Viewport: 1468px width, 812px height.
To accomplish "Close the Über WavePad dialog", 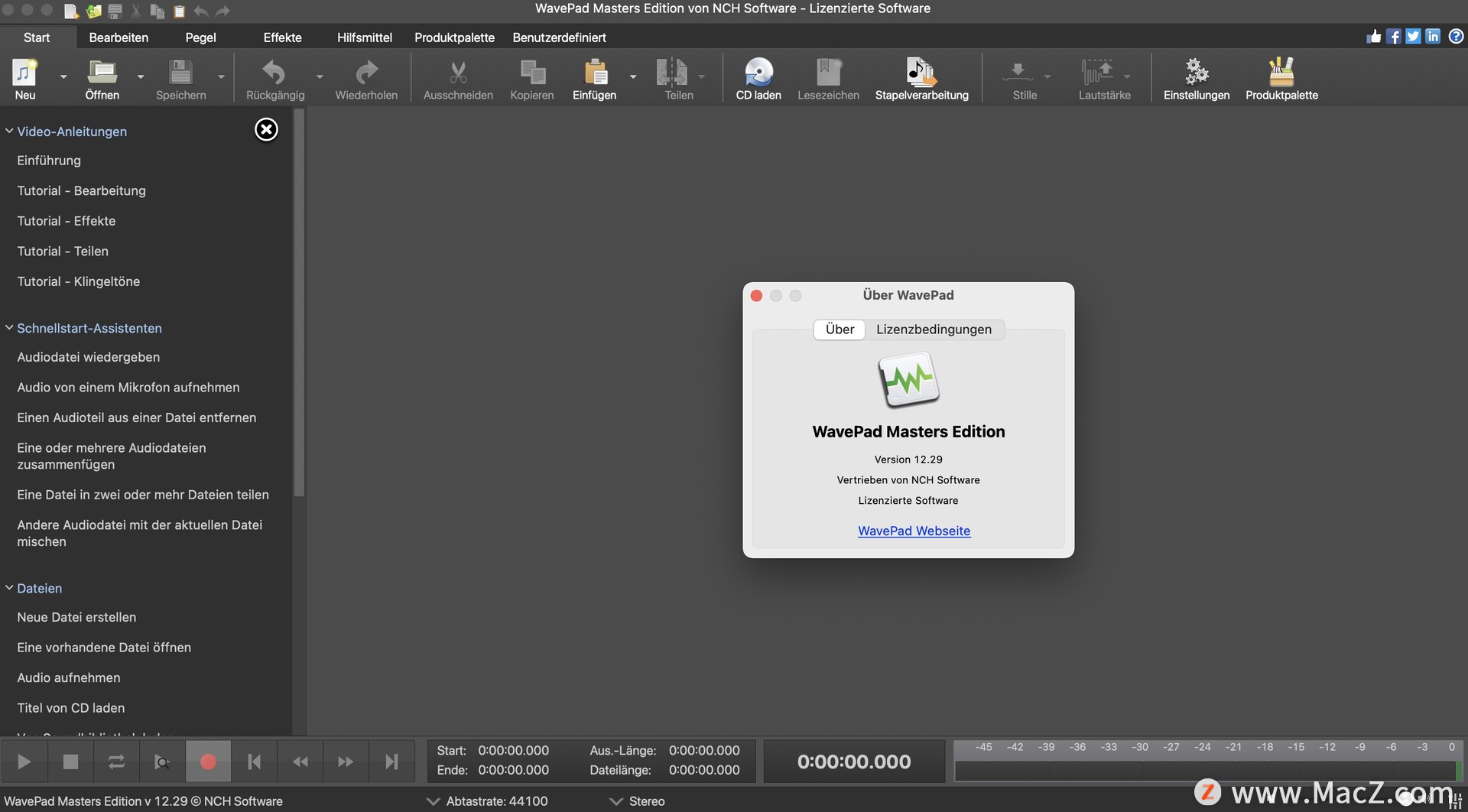I will [x=756, y=296].
